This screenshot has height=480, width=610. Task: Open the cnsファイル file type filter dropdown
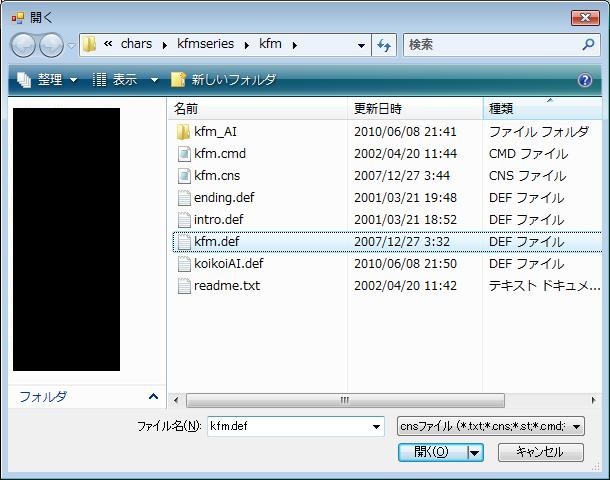click(x=491, y=426)
